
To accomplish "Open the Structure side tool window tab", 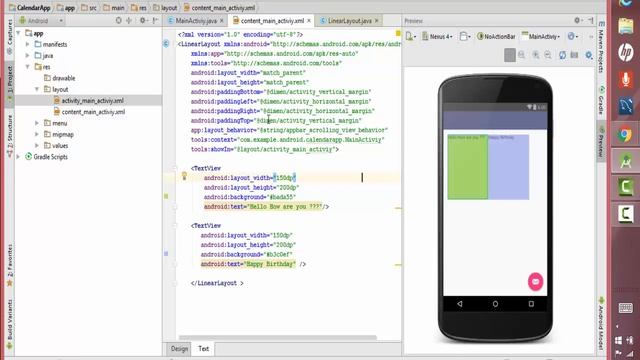I will click(x=9, y=137).
